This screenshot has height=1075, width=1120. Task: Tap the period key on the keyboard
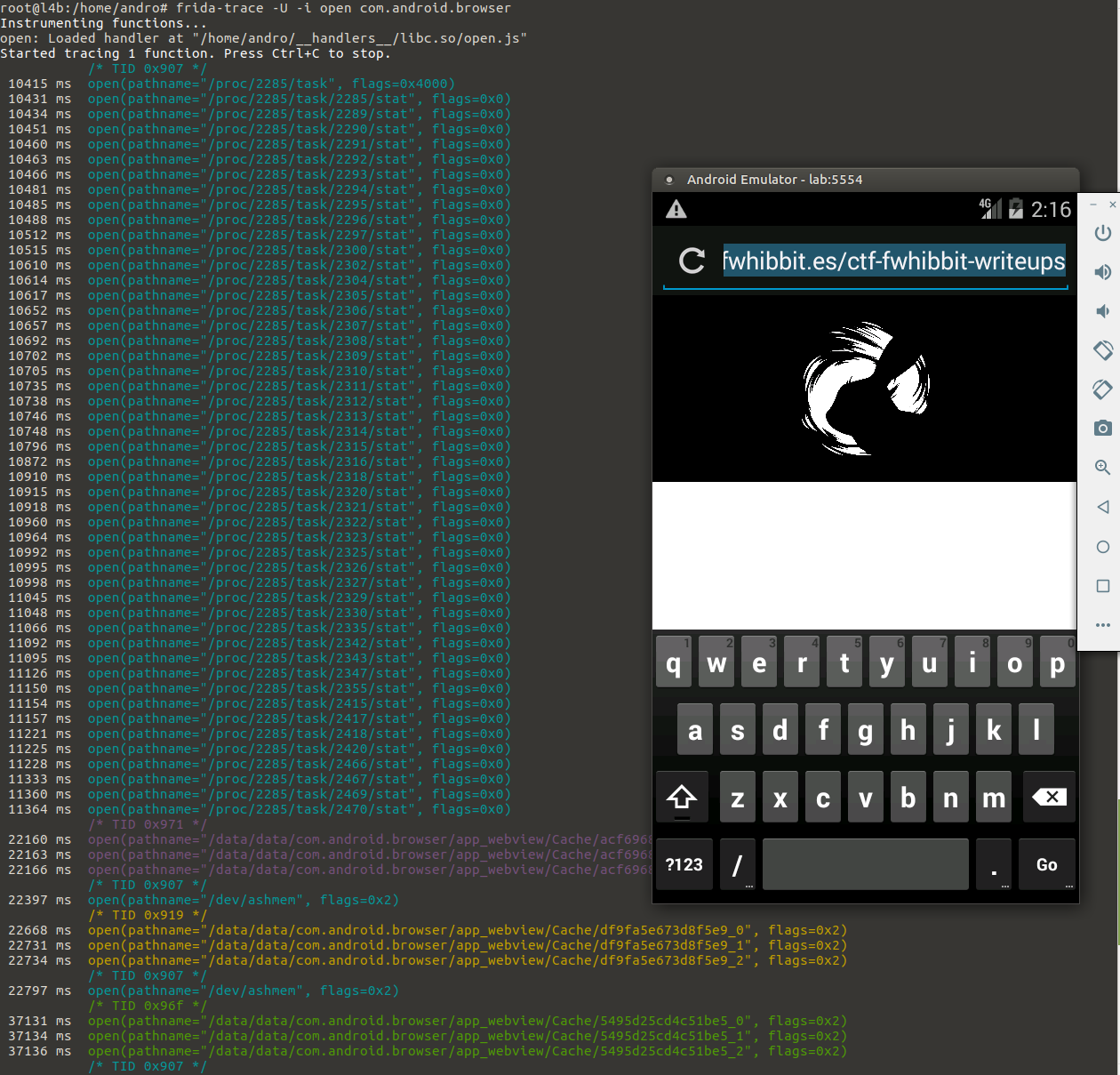[x=994, y=864]
